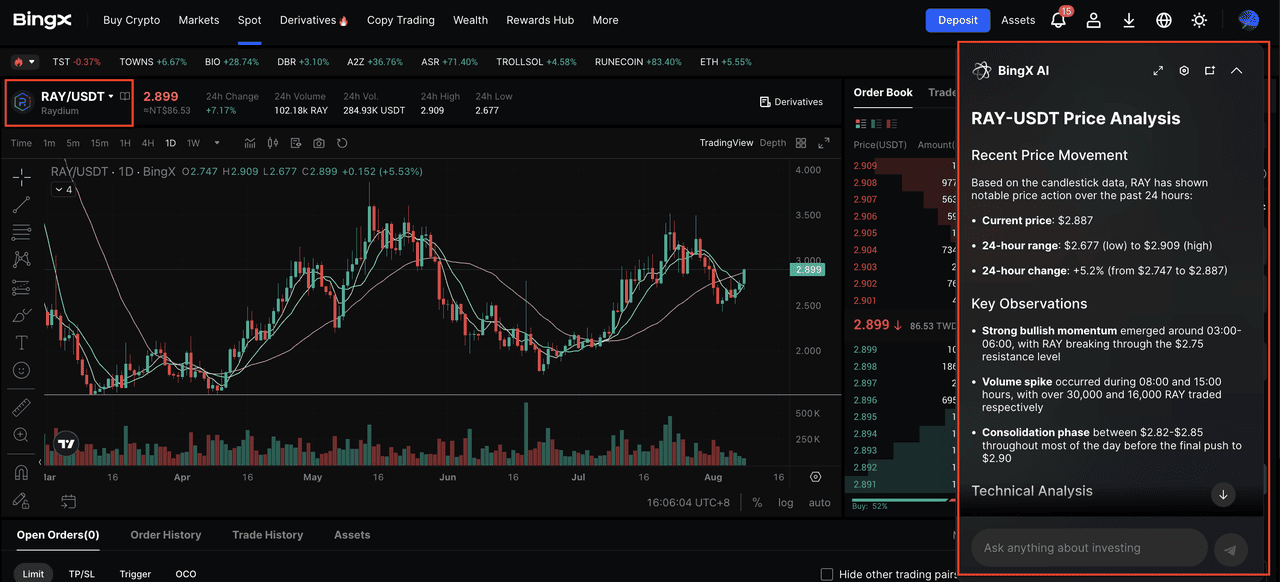Check 'Hide other trading pairs'

pyautogui.click(x=827, y=574)
